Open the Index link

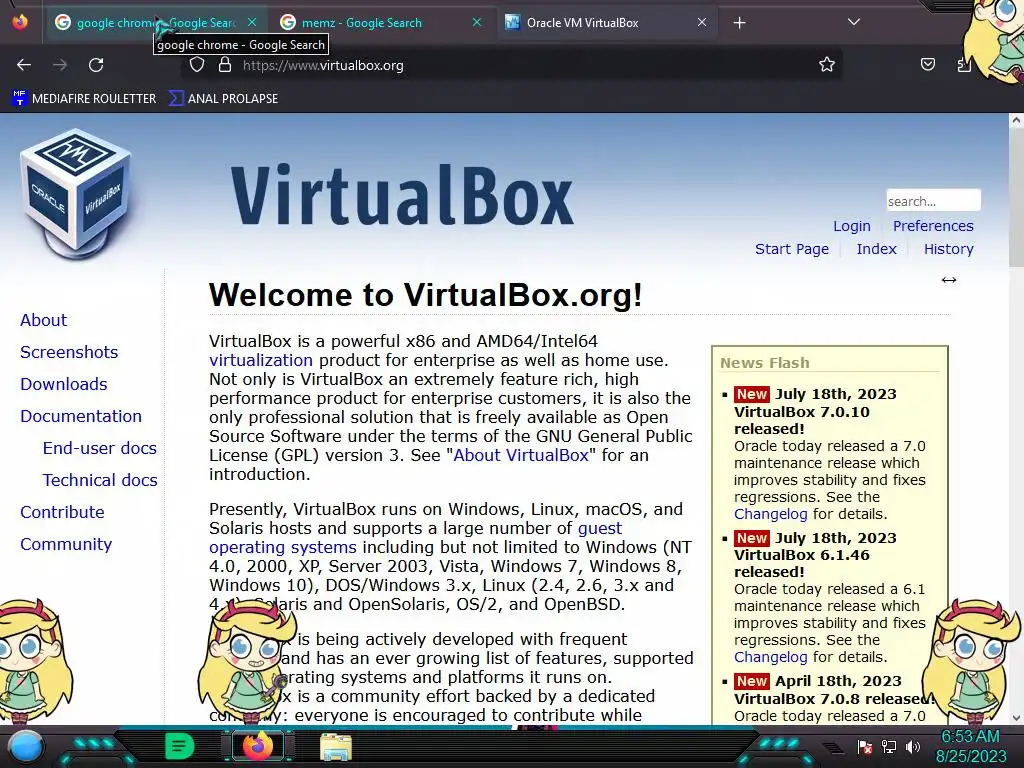pyautogui.click(x=876, y=249)
